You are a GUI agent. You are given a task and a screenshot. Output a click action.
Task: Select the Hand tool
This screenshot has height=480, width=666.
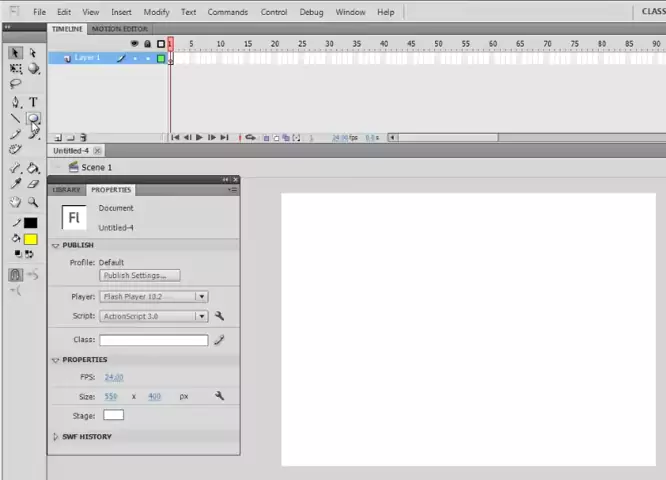[x=16, y=202]
